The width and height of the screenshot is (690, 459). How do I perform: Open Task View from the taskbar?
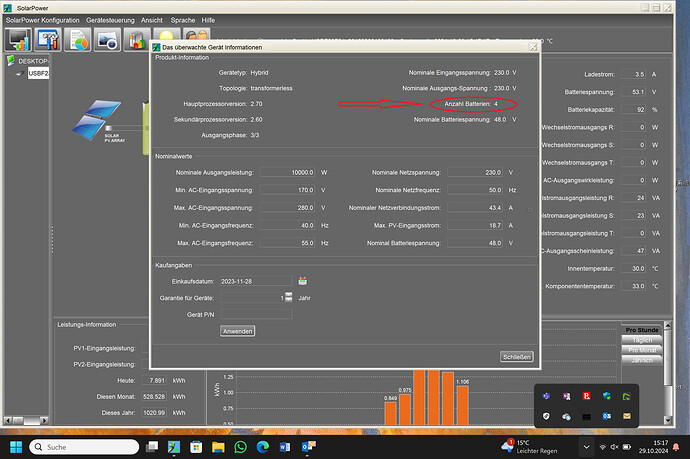(x=152, y=447)
